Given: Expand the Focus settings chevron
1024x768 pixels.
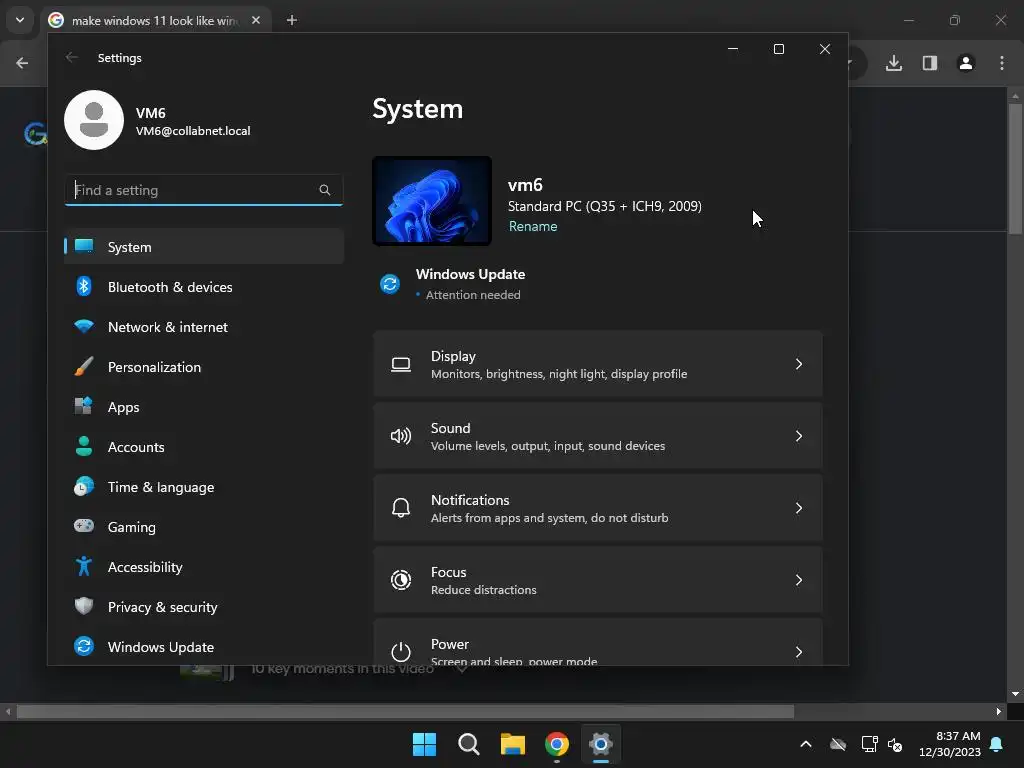Looking at the screenshot, I should click(x=799, y=580).
